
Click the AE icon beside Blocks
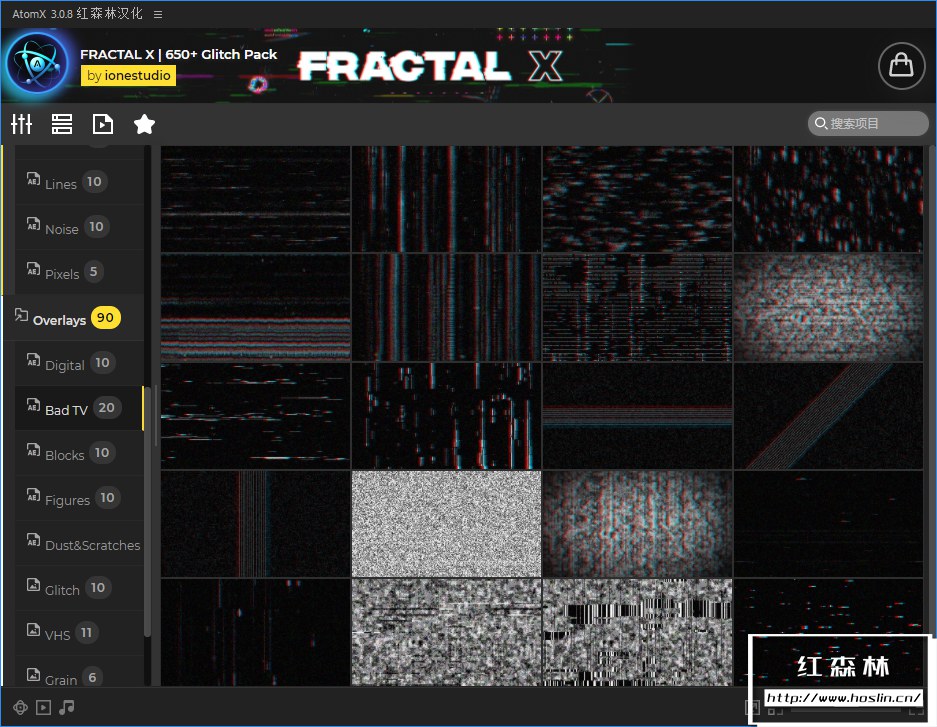tap(33, 450)
